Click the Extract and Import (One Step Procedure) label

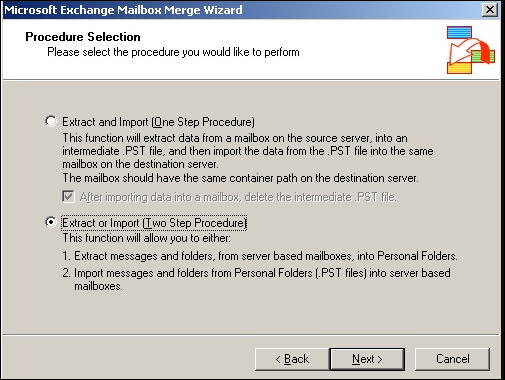tap(158, 122)
